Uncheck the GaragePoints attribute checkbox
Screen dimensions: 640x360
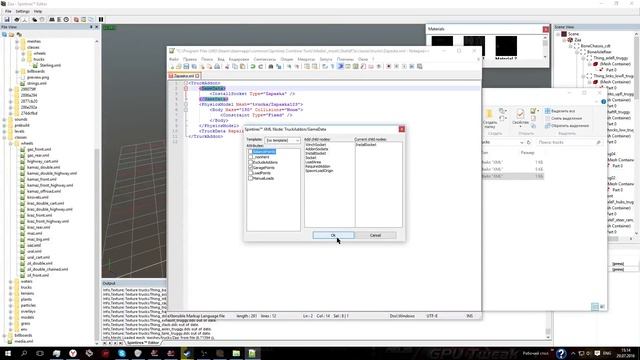(x=251, y=168)
